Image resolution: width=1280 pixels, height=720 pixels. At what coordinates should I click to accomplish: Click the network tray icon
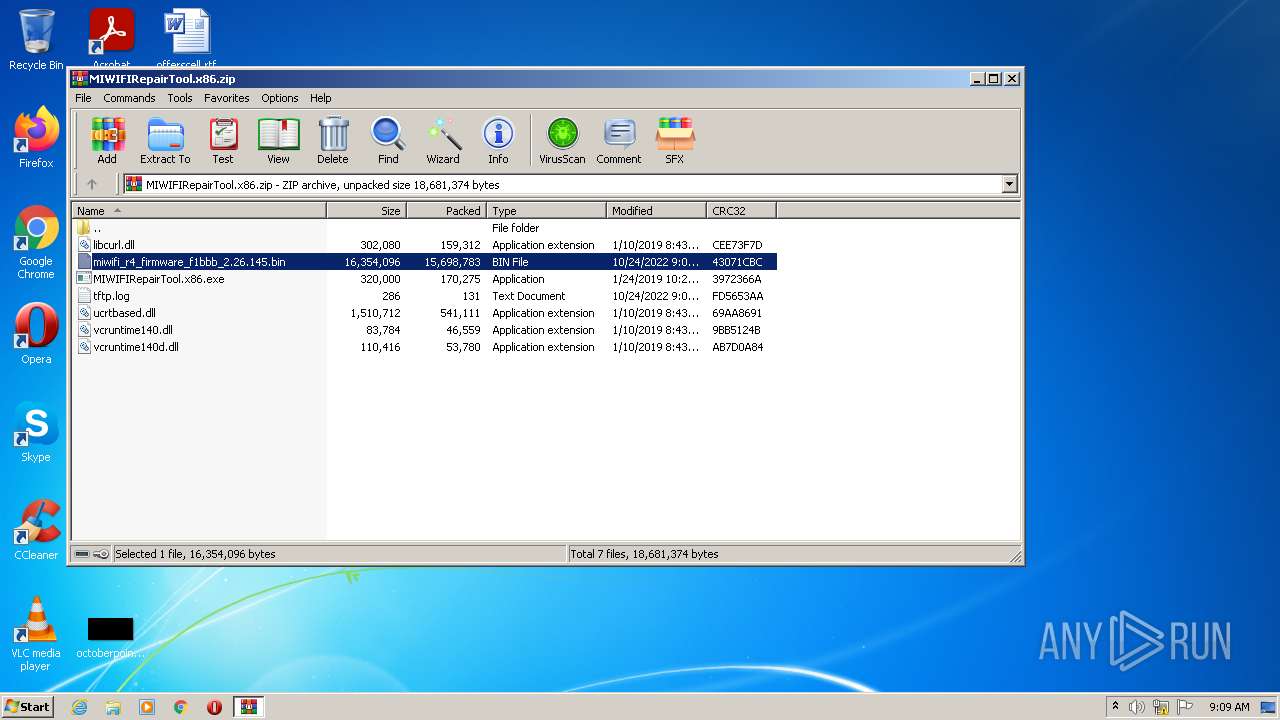coord(1161,707)
